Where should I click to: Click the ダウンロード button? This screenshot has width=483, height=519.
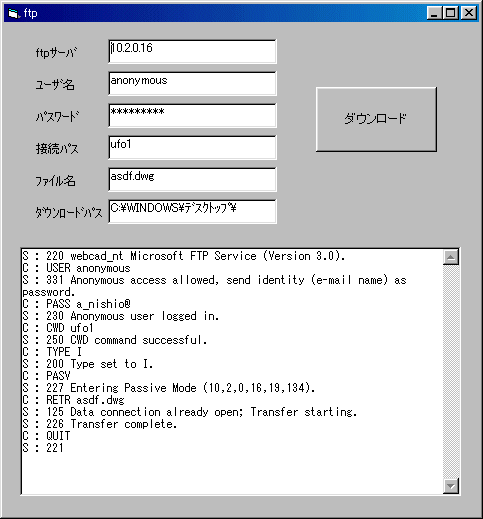pyautogui.click(x=376, y=119)
